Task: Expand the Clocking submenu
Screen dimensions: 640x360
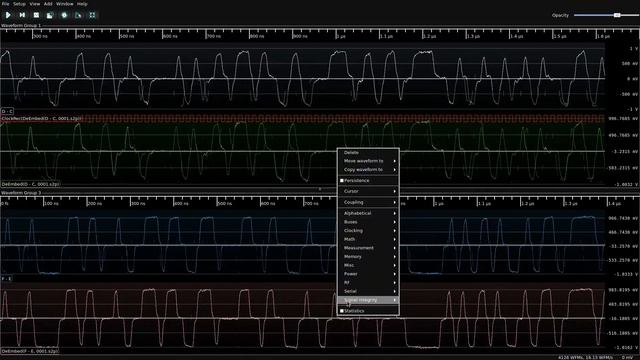Action: pos(368,231)
